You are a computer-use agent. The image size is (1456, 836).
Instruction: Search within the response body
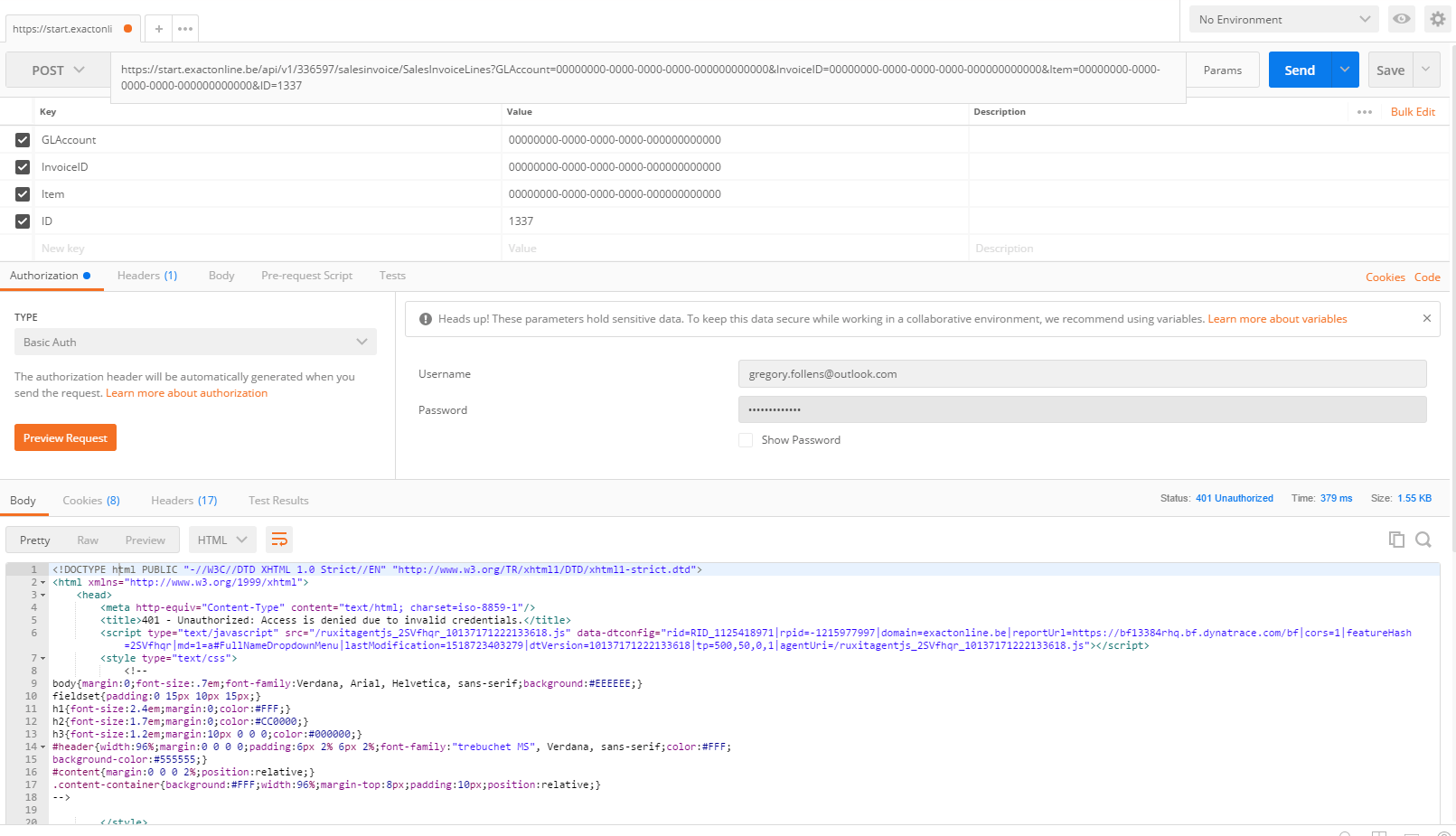click(1423, 540)
